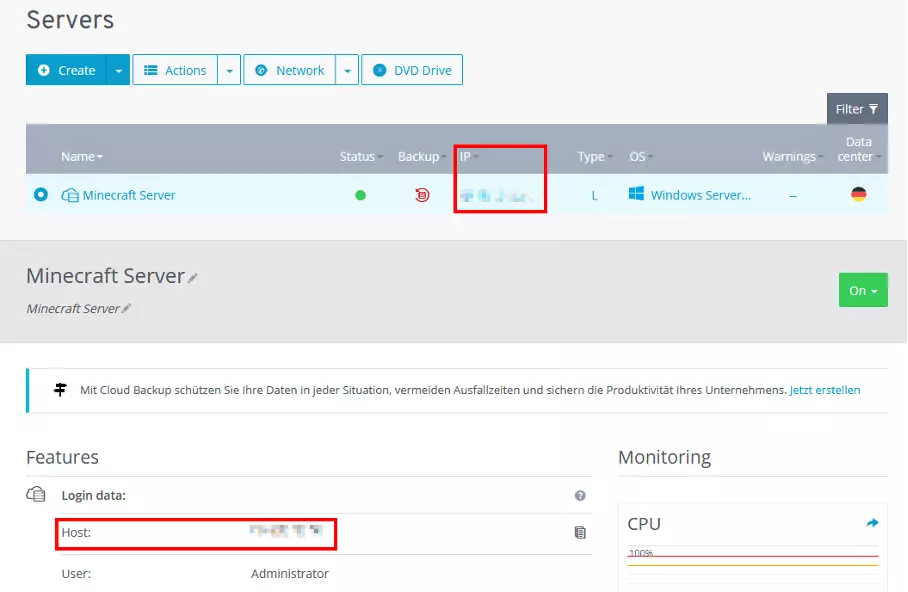Click the Monitoring heading
The image size is (908, 592).
tap(664, 457)
